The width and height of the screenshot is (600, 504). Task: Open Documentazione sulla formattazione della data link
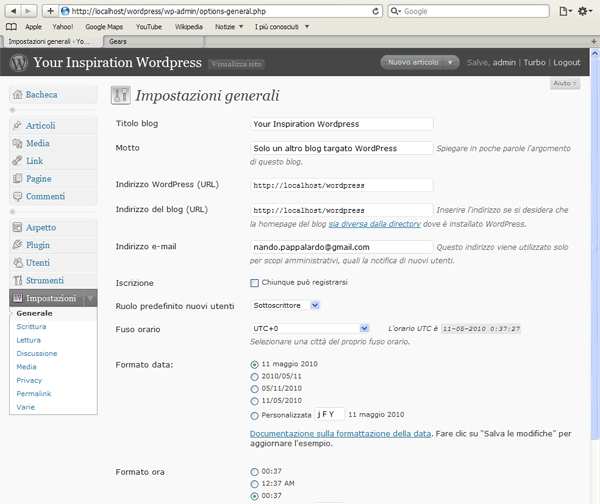coord(340,434)
